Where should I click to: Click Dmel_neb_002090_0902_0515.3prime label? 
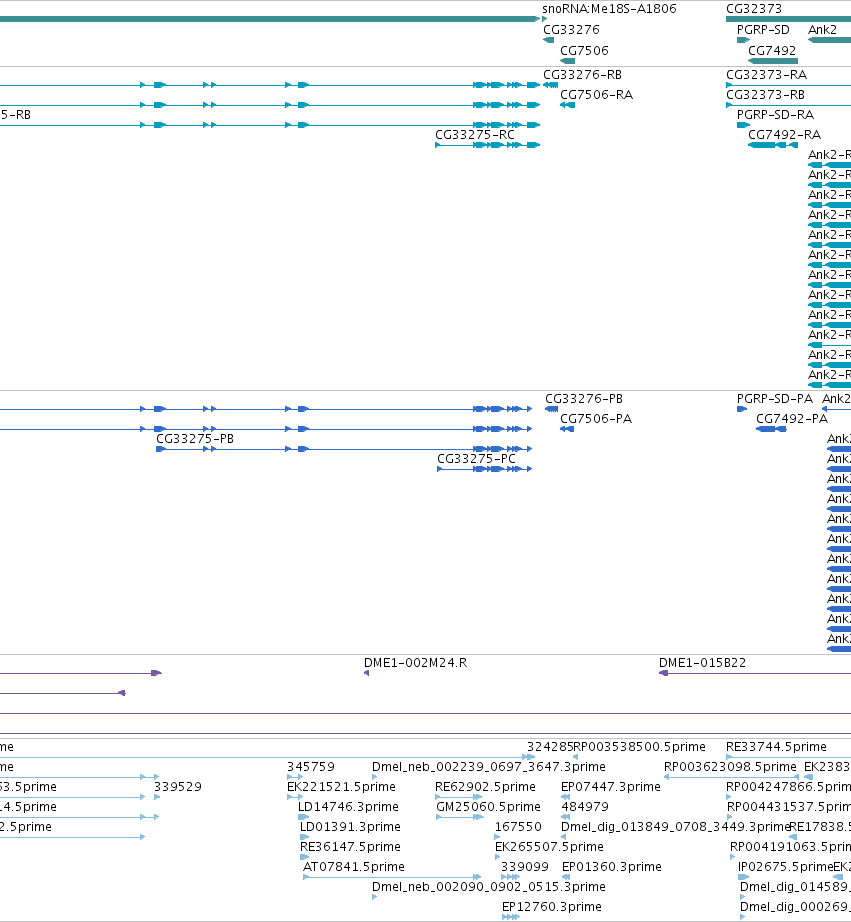(489, 887)
